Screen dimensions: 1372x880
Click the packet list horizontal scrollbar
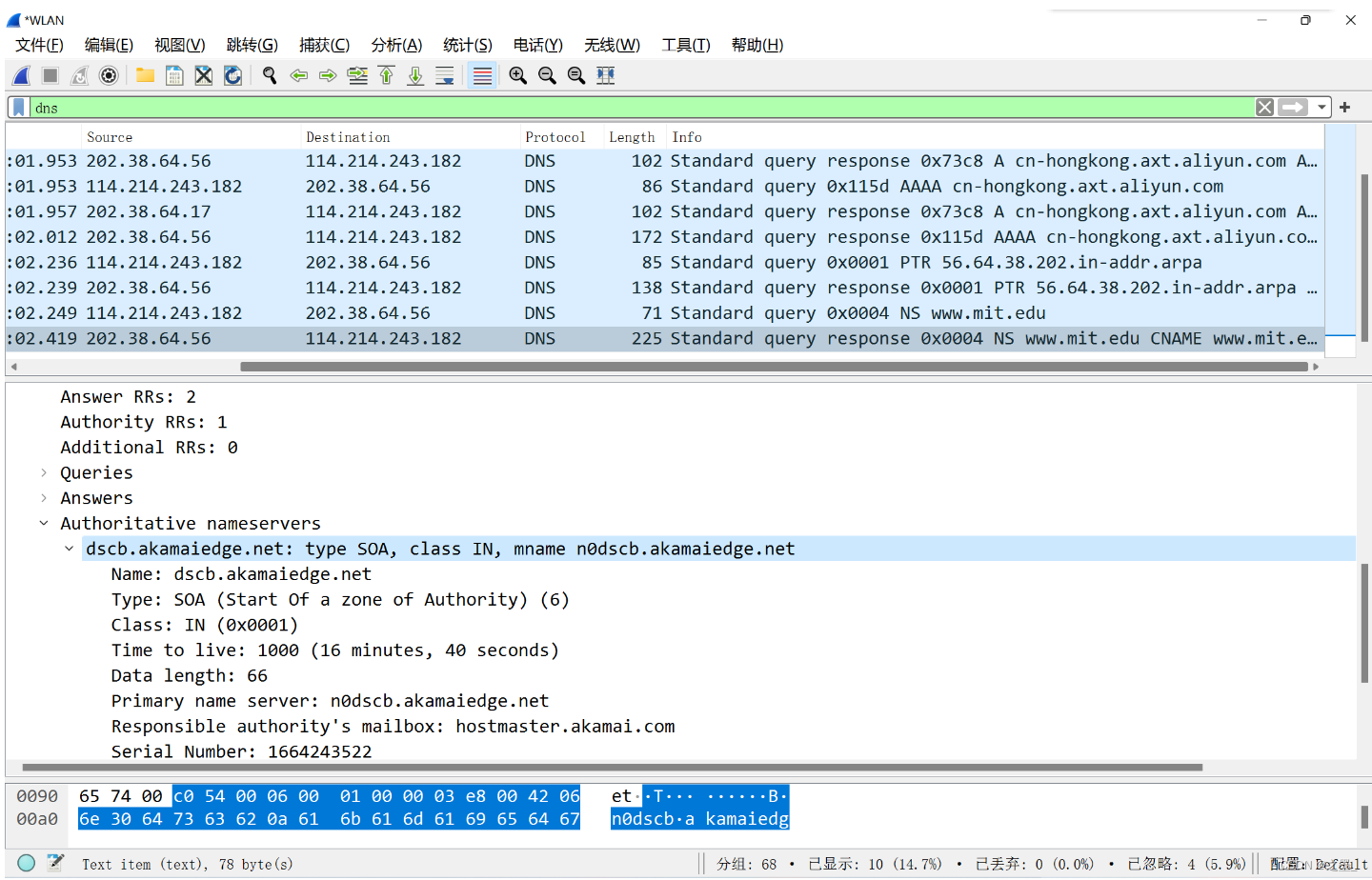pos(775,367)
